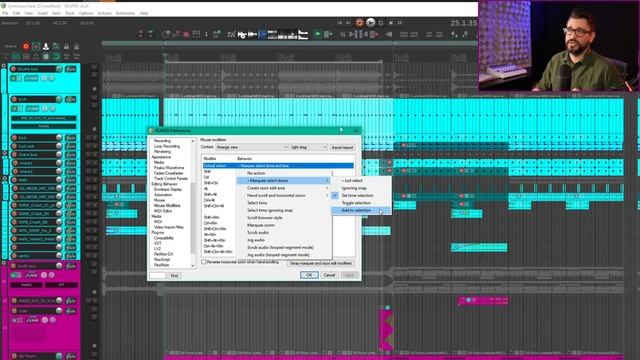Select MIDI Editor in the Preferences tree
640x360 pixels.
click(x=163, y=211)
